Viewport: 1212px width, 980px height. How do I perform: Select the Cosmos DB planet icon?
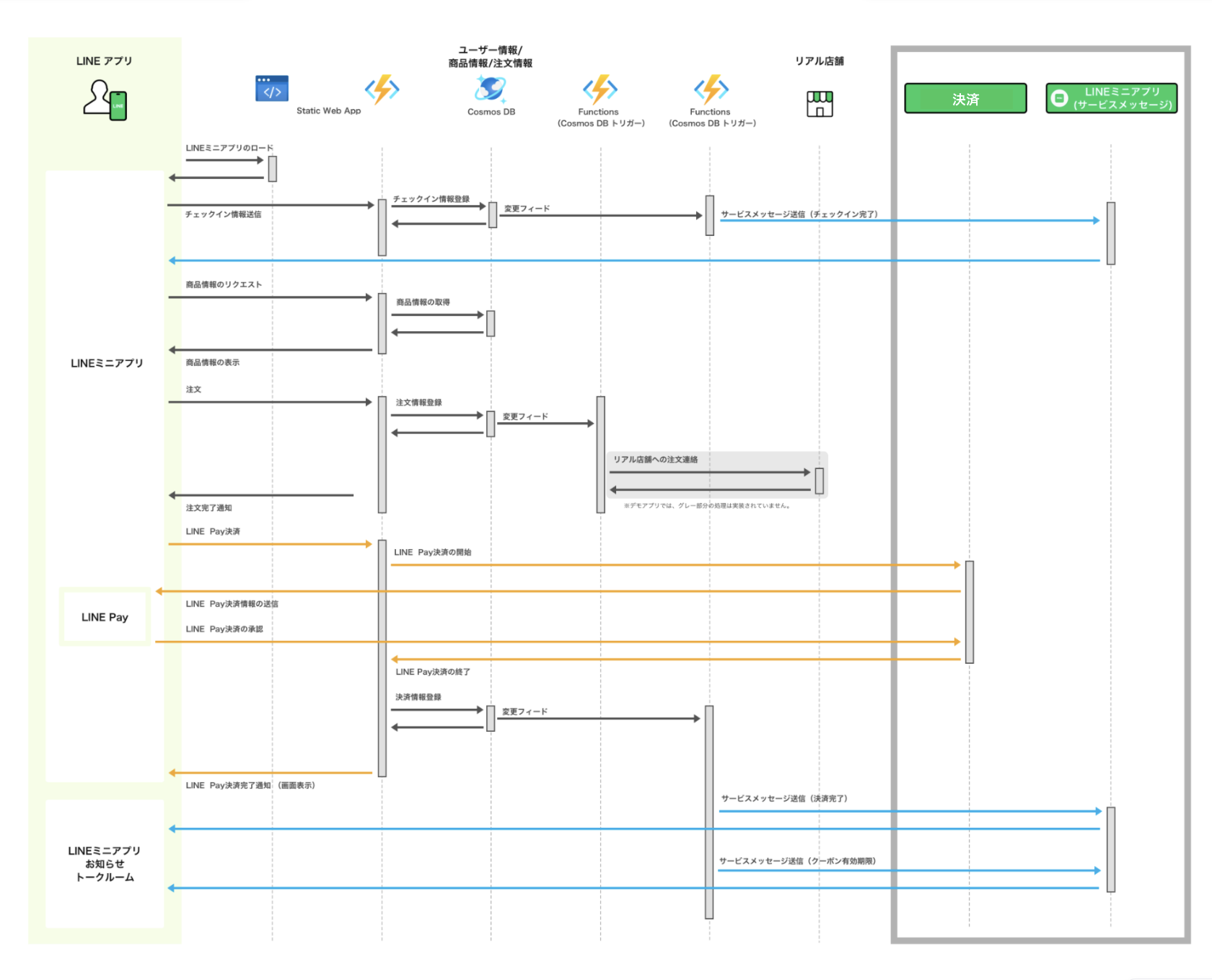pos(491,89)
